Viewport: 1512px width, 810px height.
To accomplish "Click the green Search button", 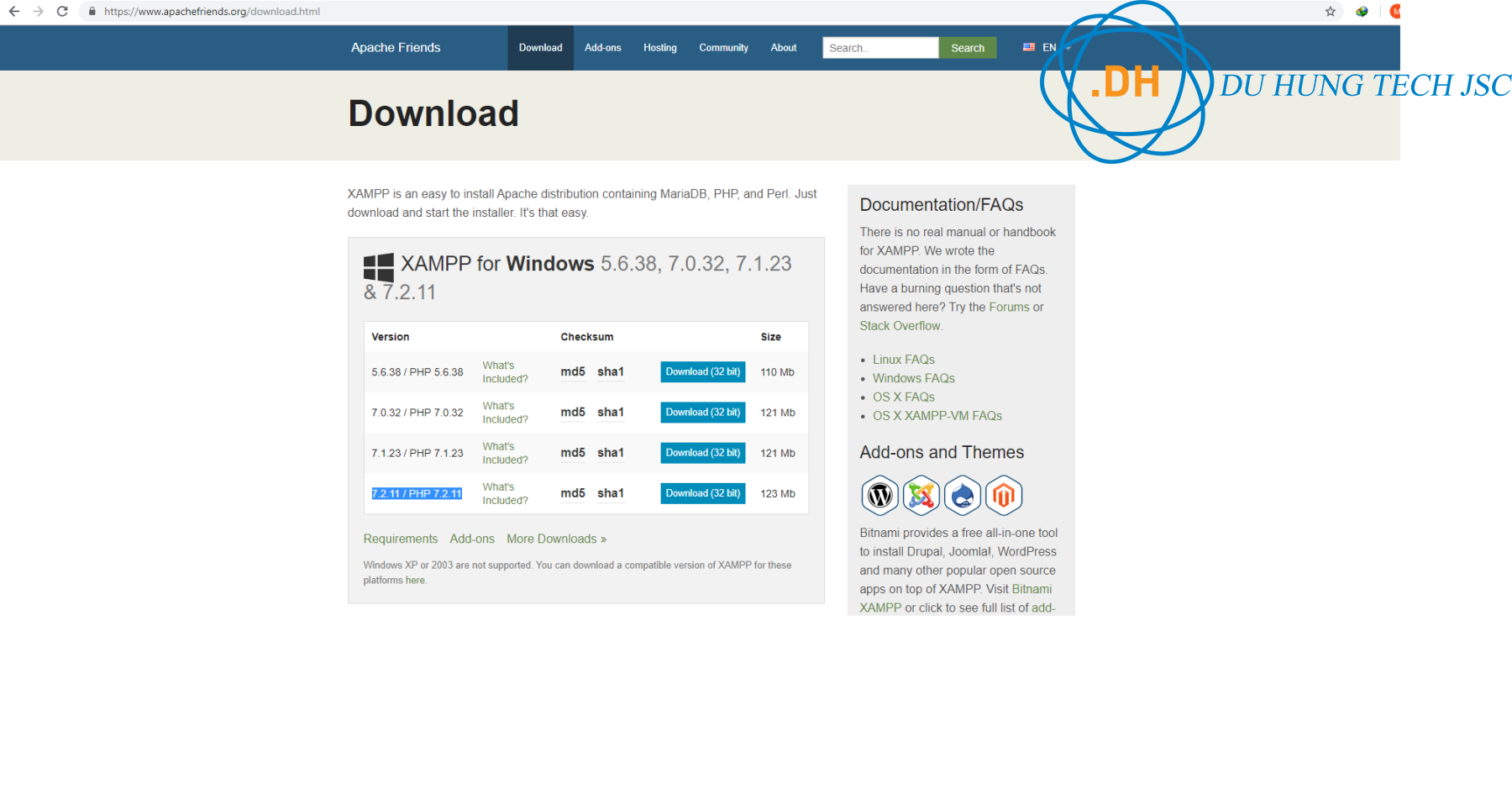I will [x=967, y=48].
